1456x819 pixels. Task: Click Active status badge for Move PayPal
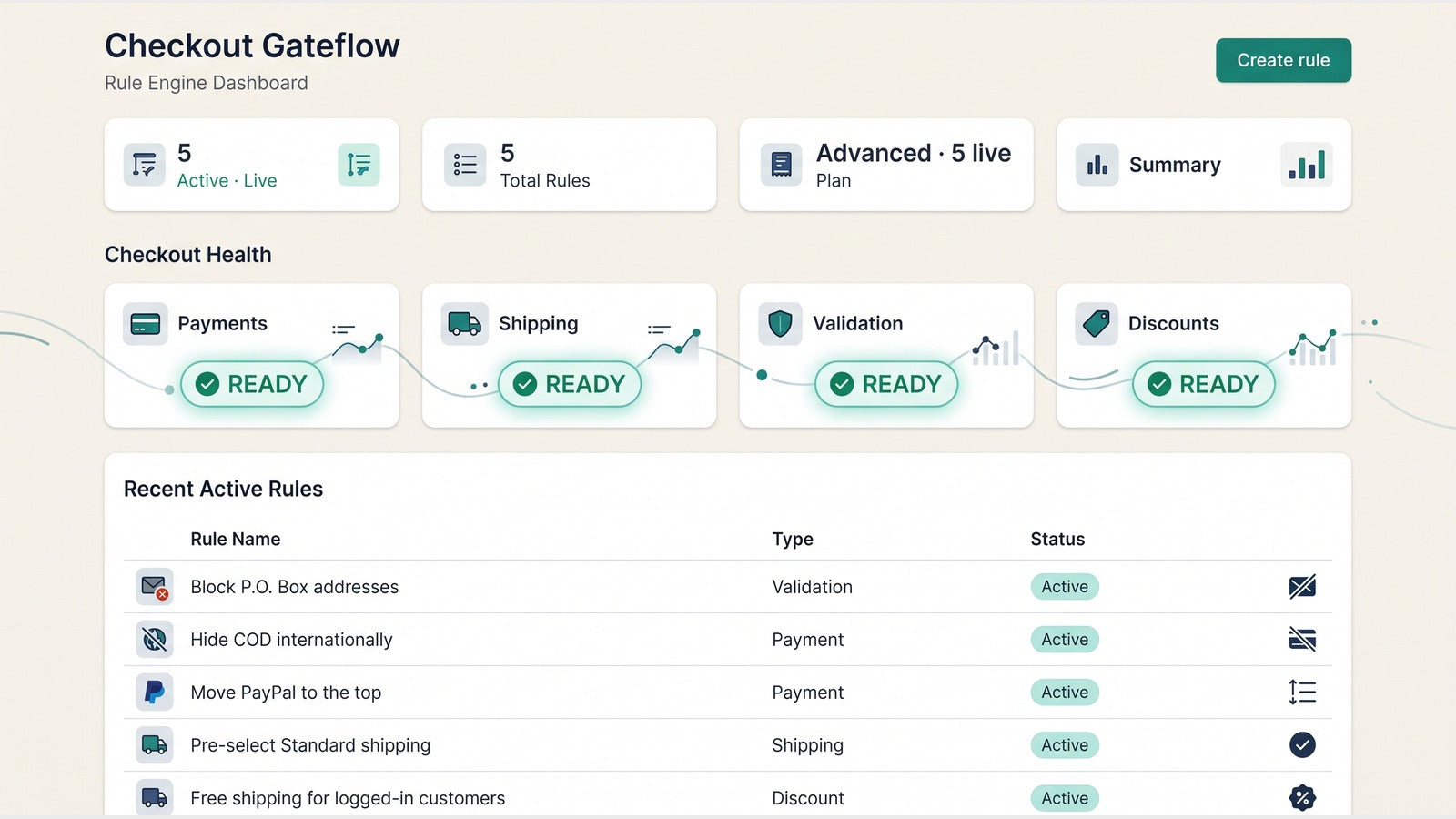pyautogui.click(x=1065, y=693)
